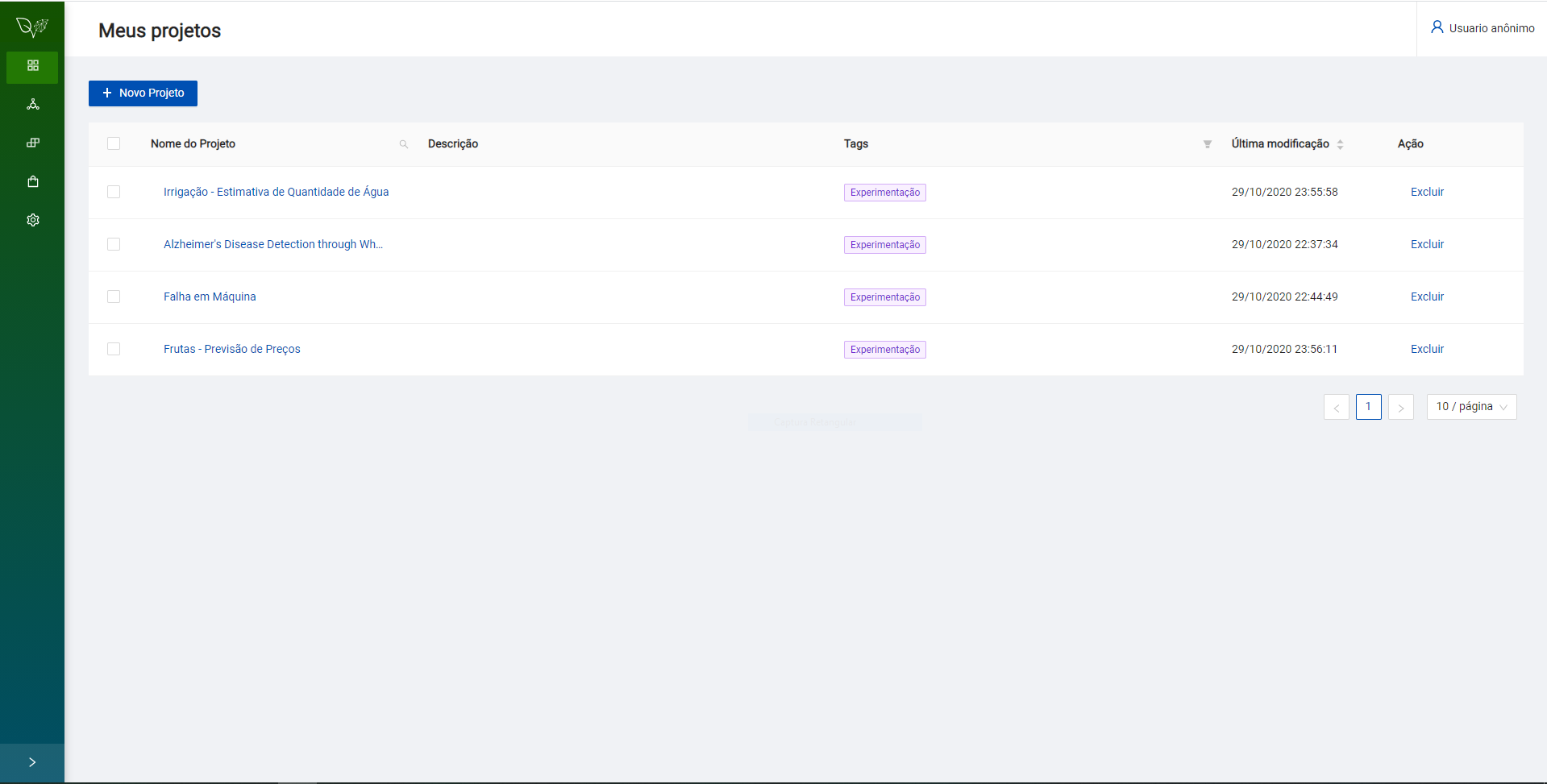Click Excluir for the Irrigação project
The image size is (1547, 784).
point(1427,192)
